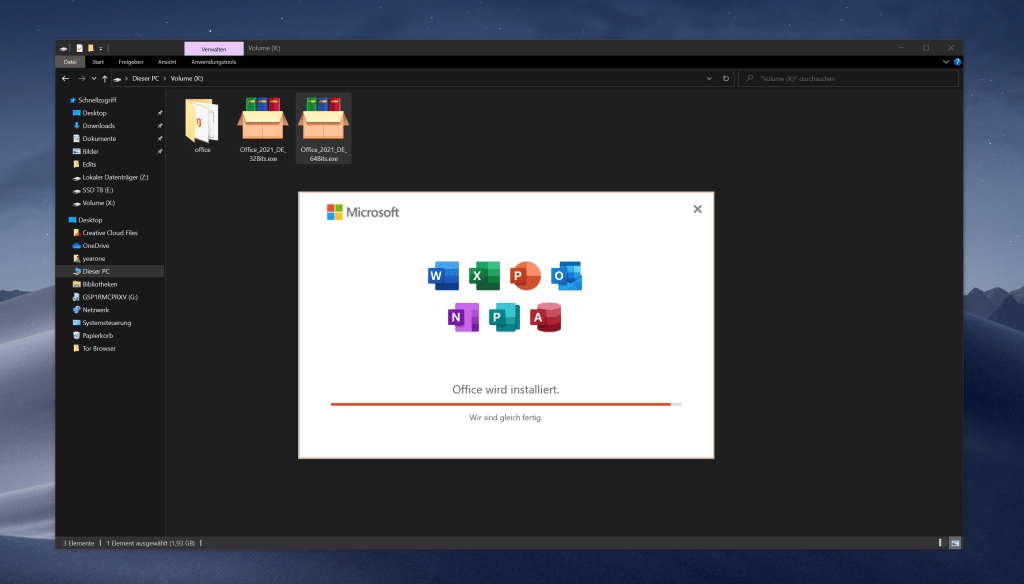Click the Microsoft logo in installer dialog

(362, 212)
